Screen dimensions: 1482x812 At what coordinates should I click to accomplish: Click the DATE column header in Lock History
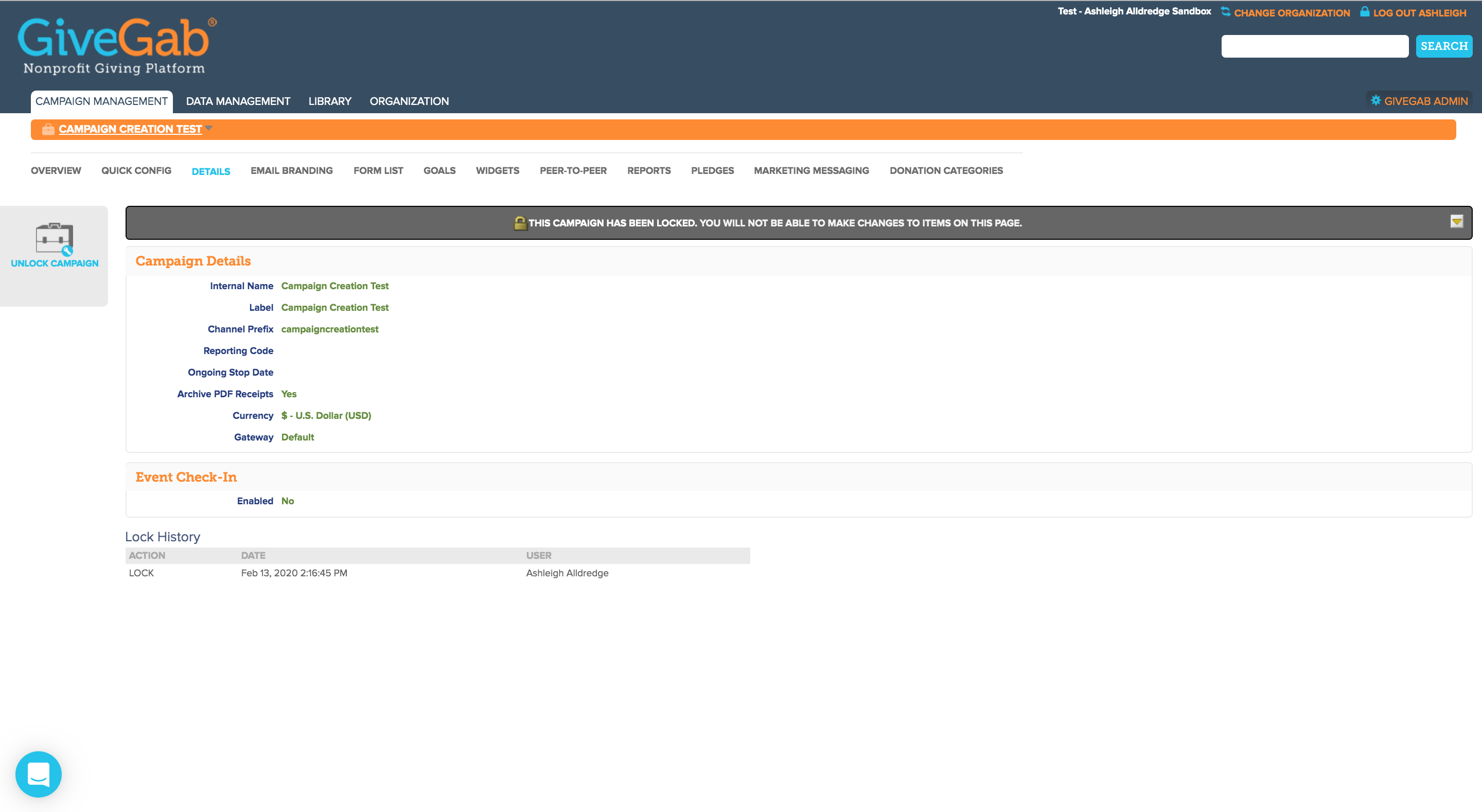[253, 555]
